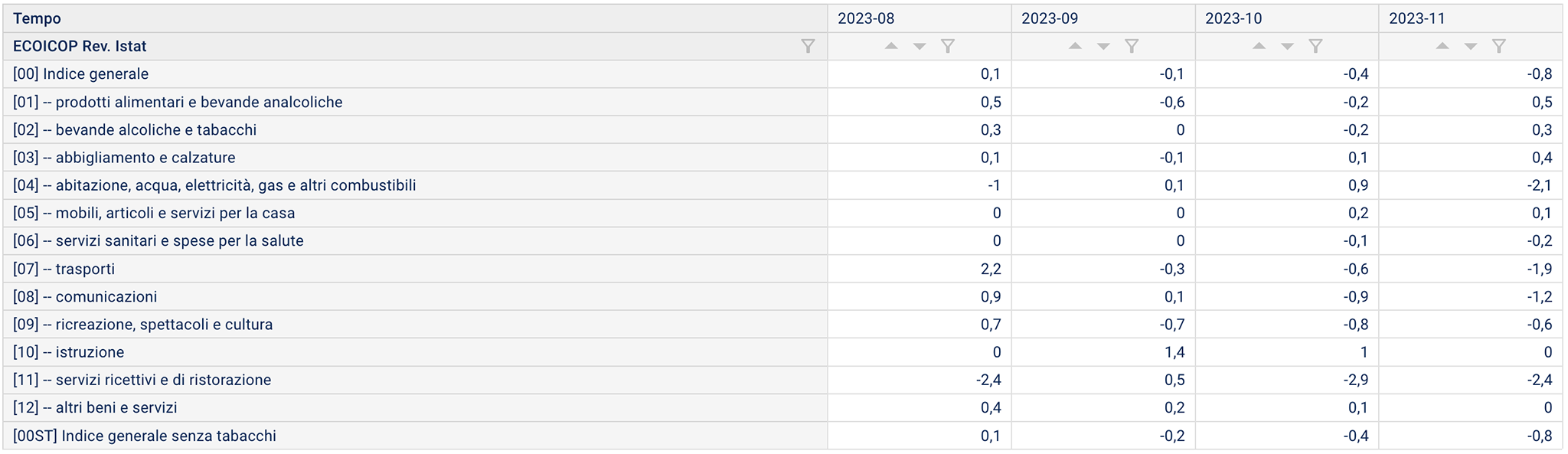Sort 2023-10 column ascending
Screen dimensions: 1568x454
point(1259,46)
